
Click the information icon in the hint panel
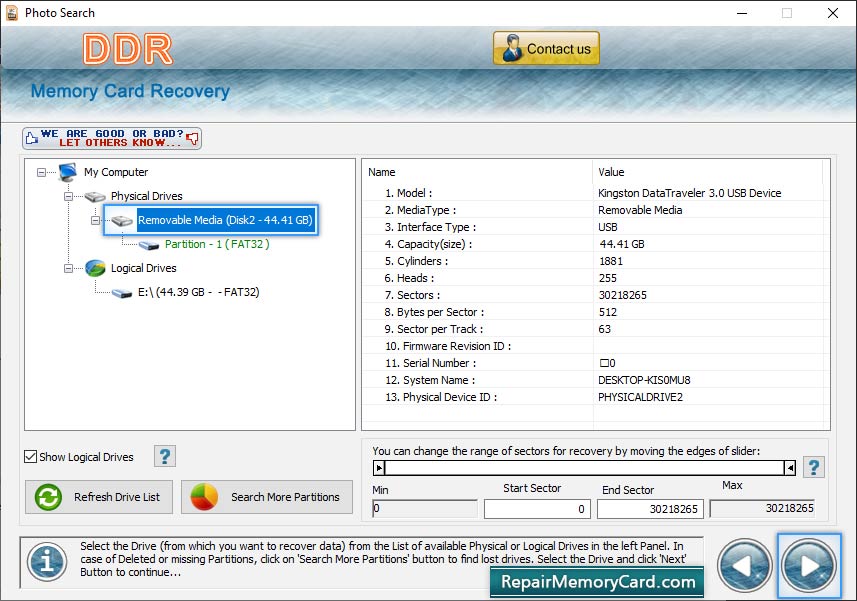[x=47, y=562]
